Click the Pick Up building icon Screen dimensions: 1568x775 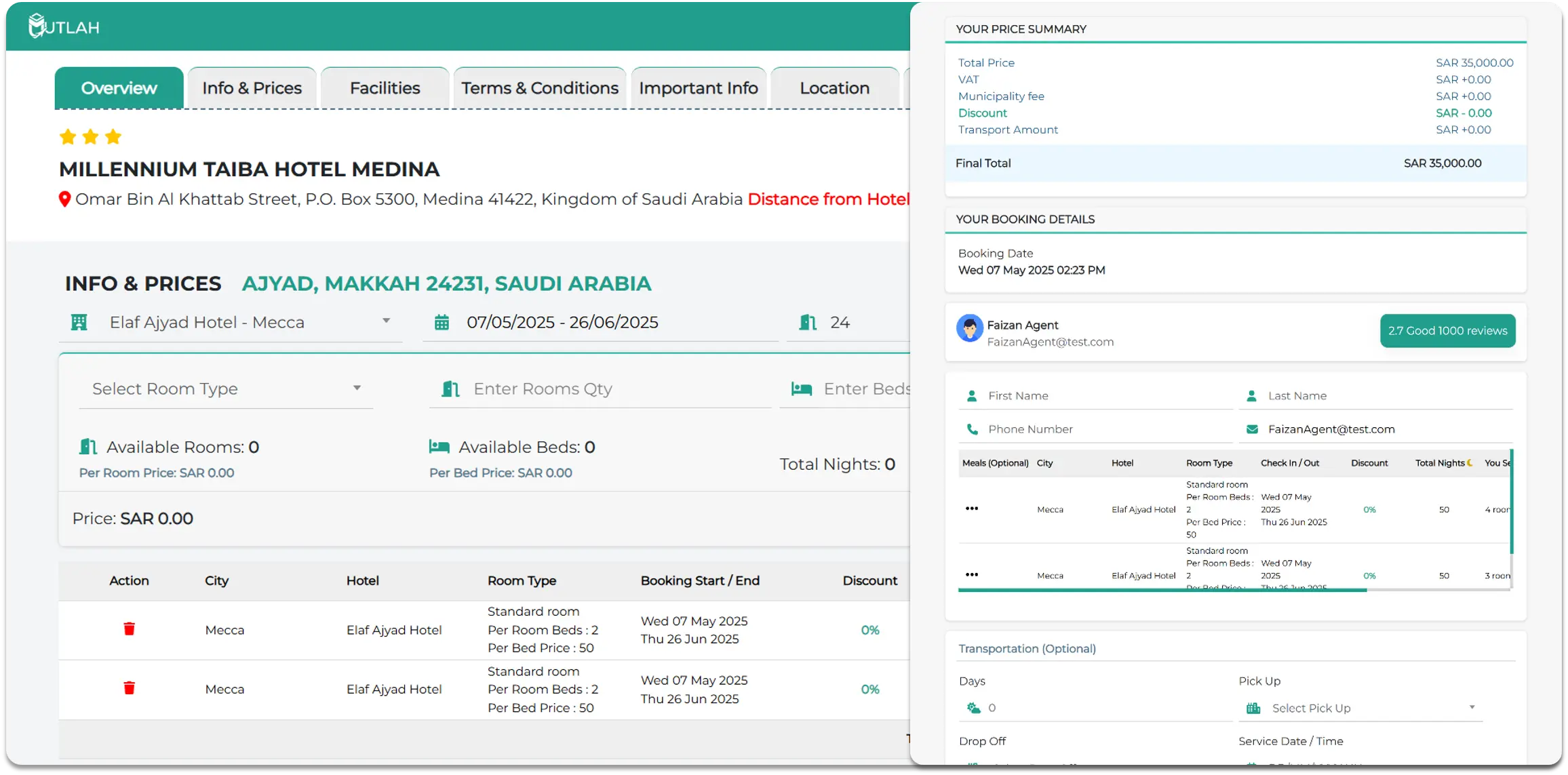[x=1253, y=709]
